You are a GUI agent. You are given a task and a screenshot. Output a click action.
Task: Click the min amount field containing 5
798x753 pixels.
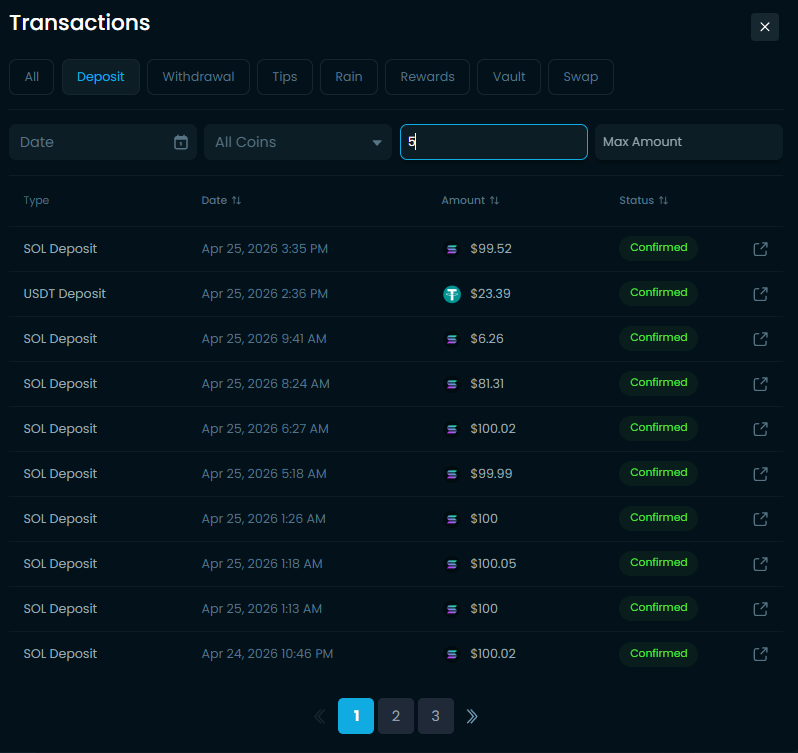coord(494,142)
